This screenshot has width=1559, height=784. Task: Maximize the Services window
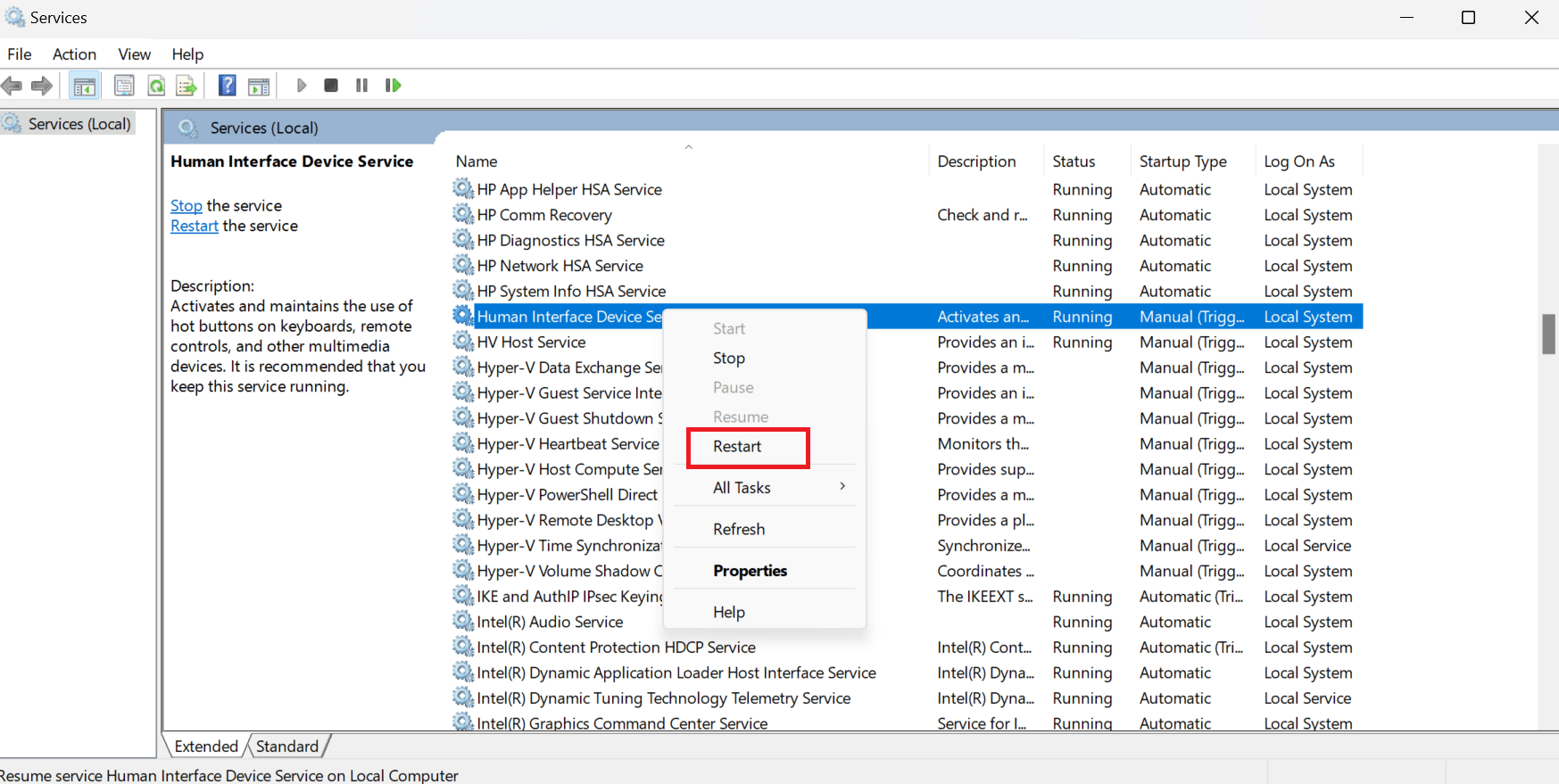pos(1468,18)
